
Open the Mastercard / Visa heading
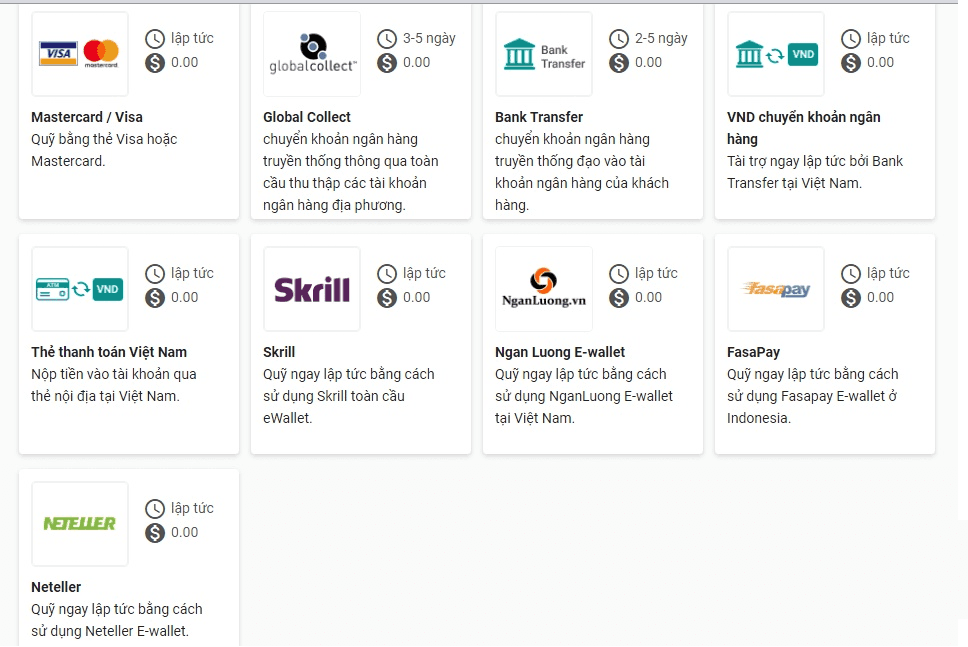coord(87,117)
